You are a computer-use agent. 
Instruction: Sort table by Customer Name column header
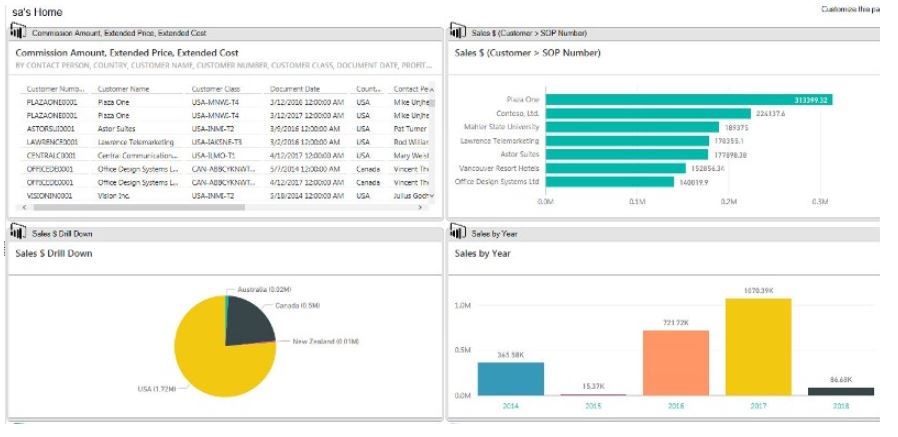123,89
